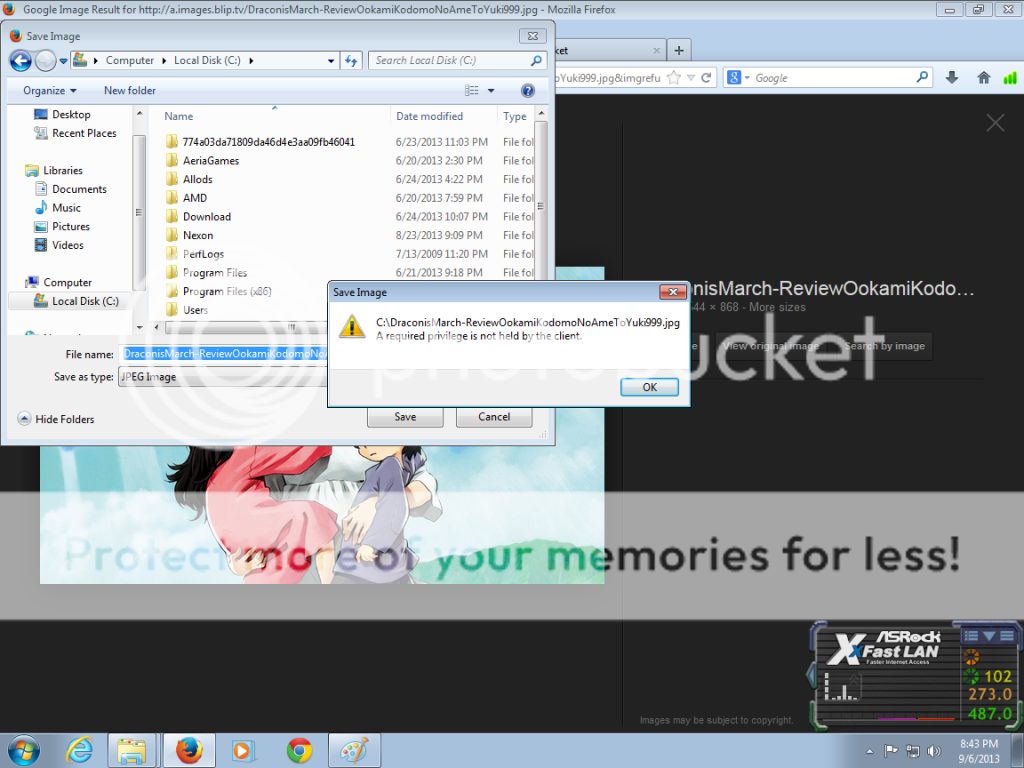
Task: Collapse with Hide Folders toggle
Action: [x=56, y=419]
